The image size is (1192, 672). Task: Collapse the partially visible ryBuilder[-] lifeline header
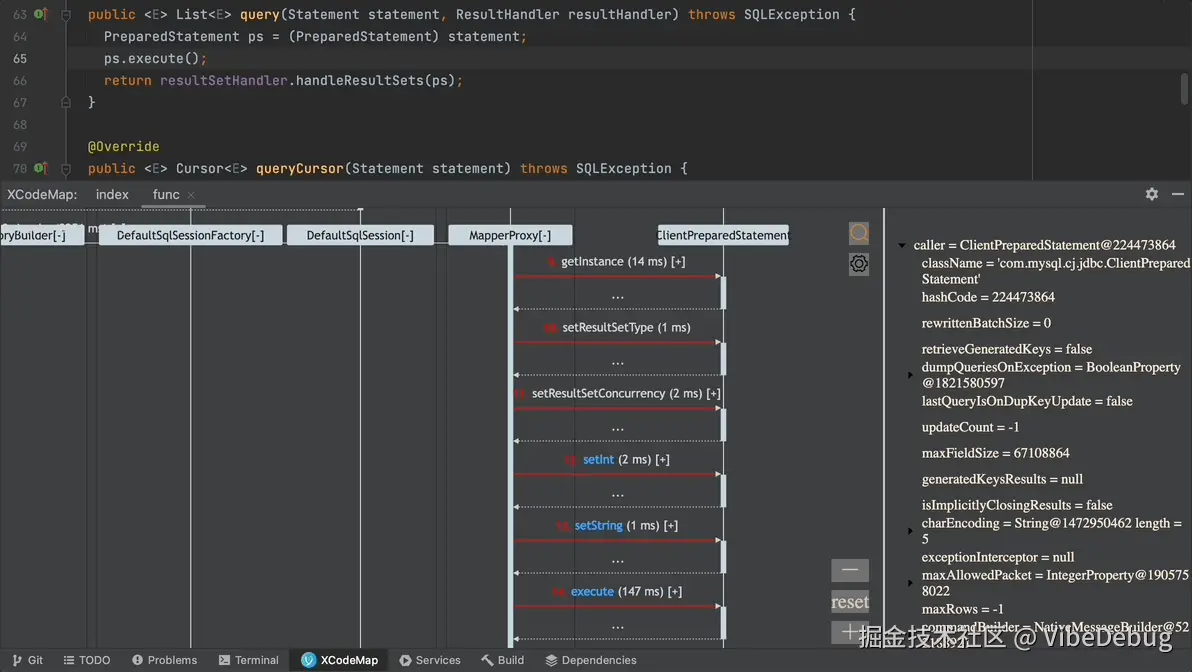click(x=41, y=236)
